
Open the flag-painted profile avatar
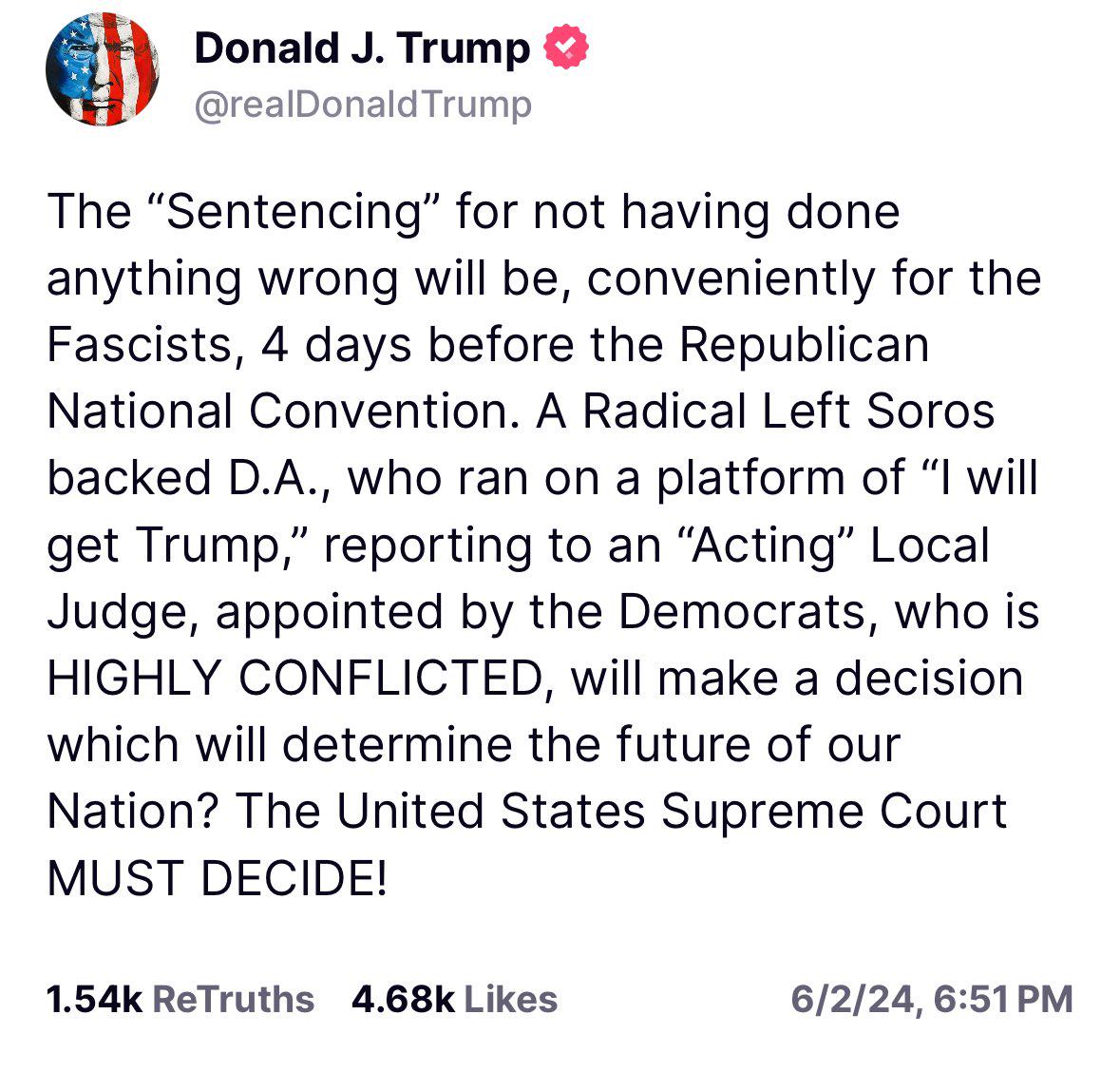click(103, 70)
